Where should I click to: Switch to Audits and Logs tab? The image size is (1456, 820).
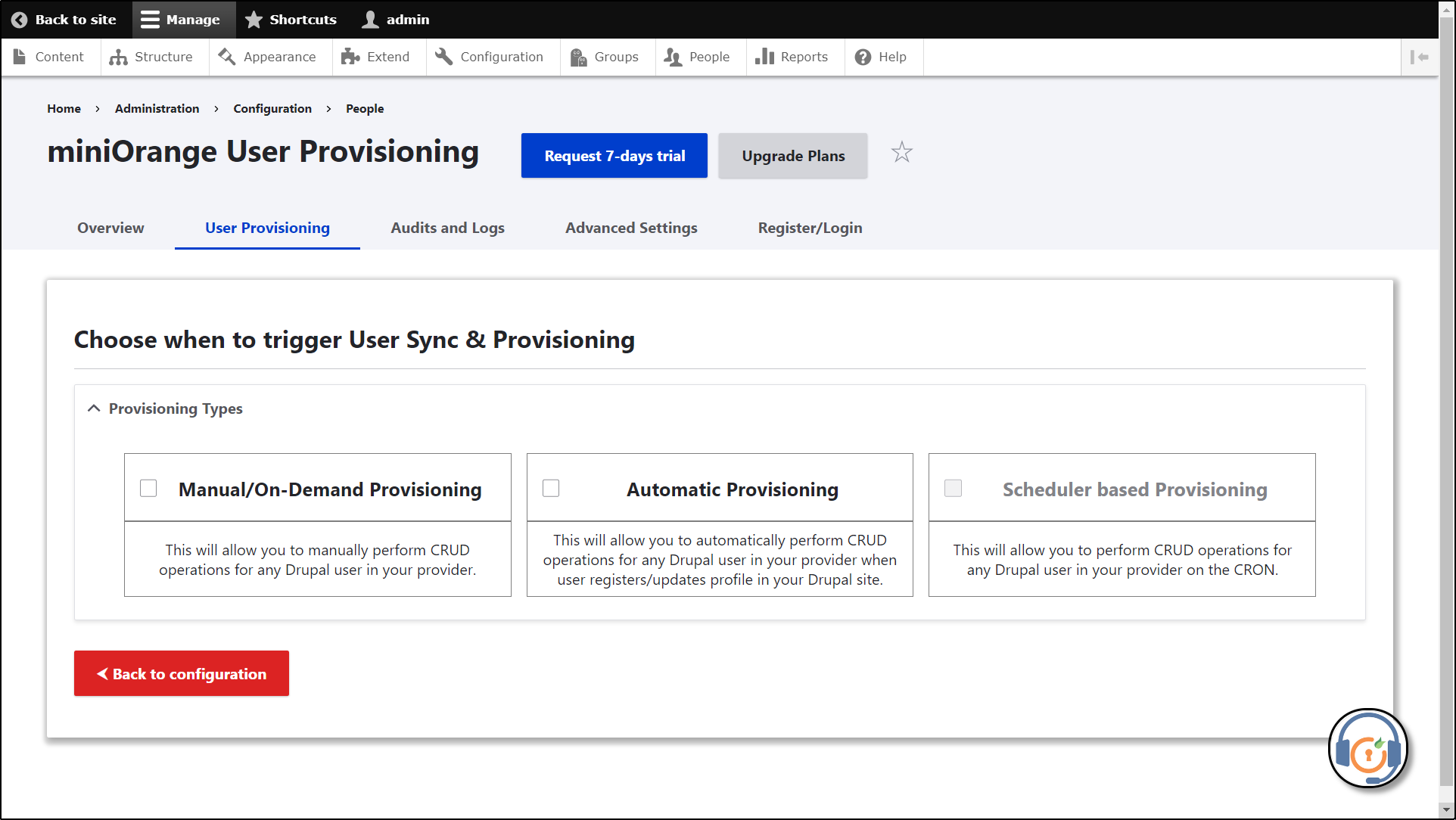pos(447,228)
